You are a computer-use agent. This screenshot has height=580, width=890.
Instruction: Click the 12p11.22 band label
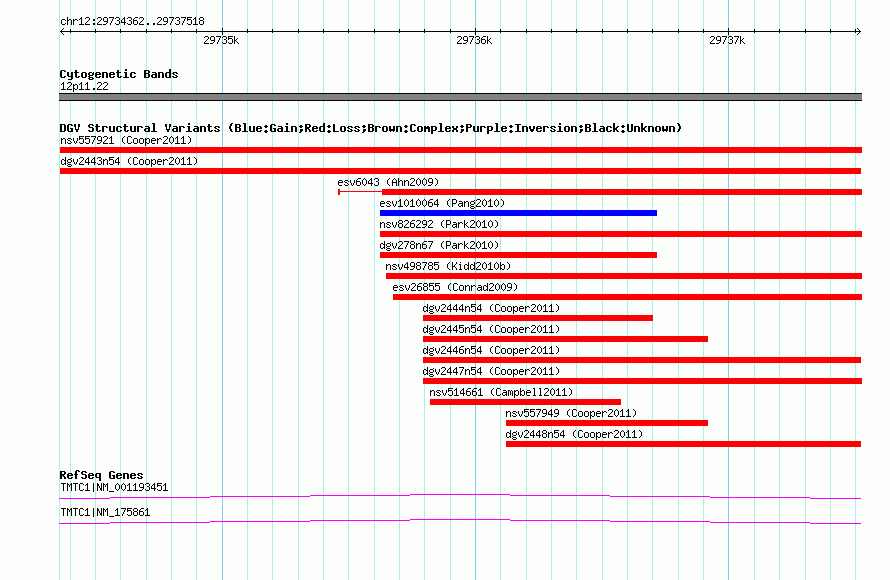click(x=84, y=86)
